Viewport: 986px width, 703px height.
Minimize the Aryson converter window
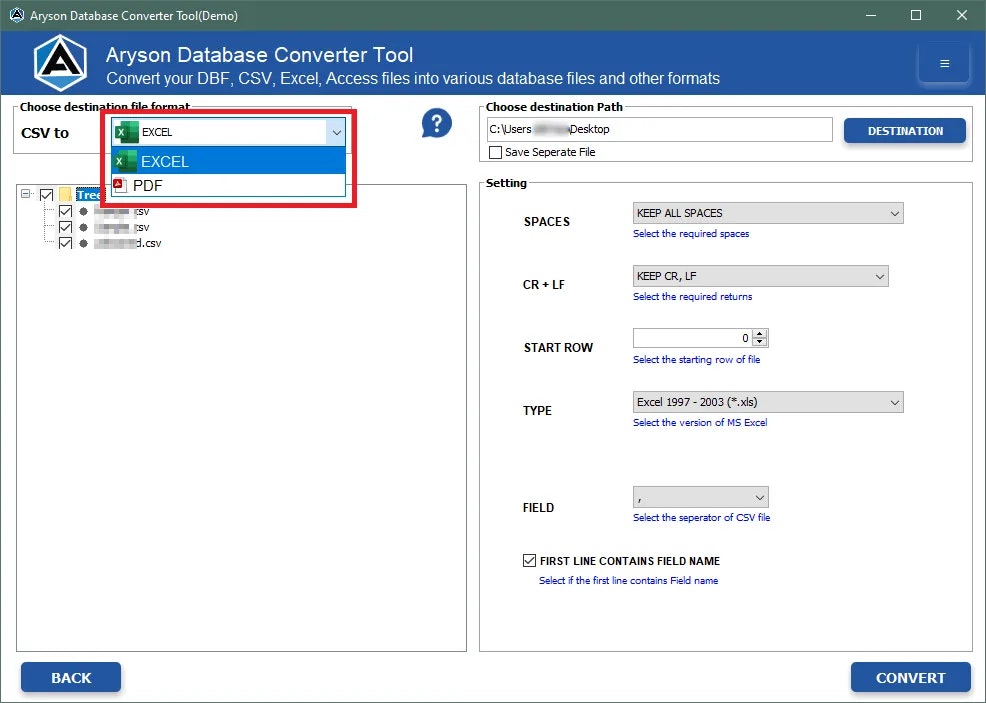pos(871,15)
